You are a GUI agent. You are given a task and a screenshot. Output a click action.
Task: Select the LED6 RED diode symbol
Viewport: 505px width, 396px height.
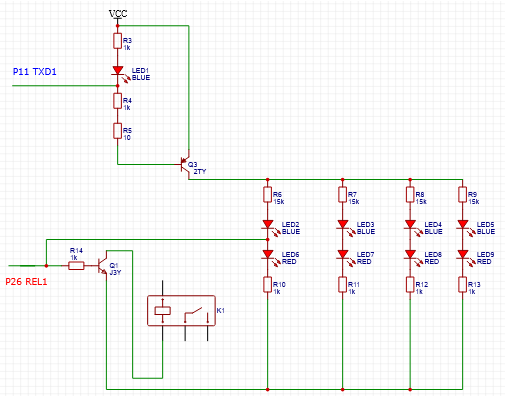coord(268,255)
